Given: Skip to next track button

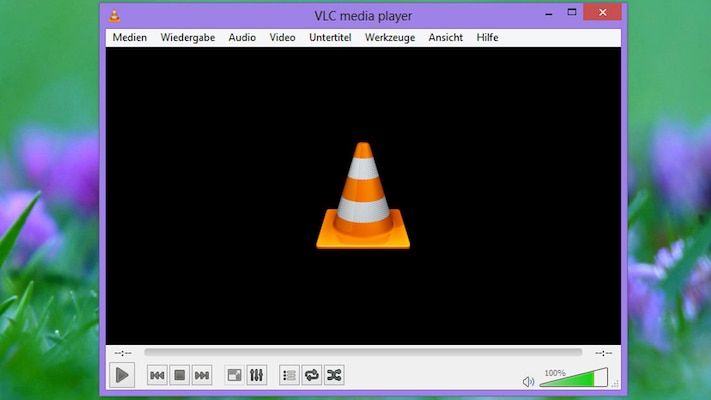Looking at the screenshot, I should click(x=202, y=375).
